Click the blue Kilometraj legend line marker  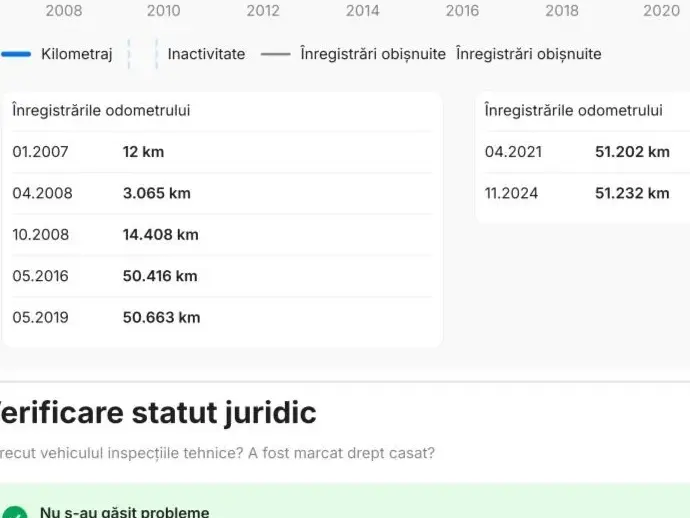coord(16,54)
